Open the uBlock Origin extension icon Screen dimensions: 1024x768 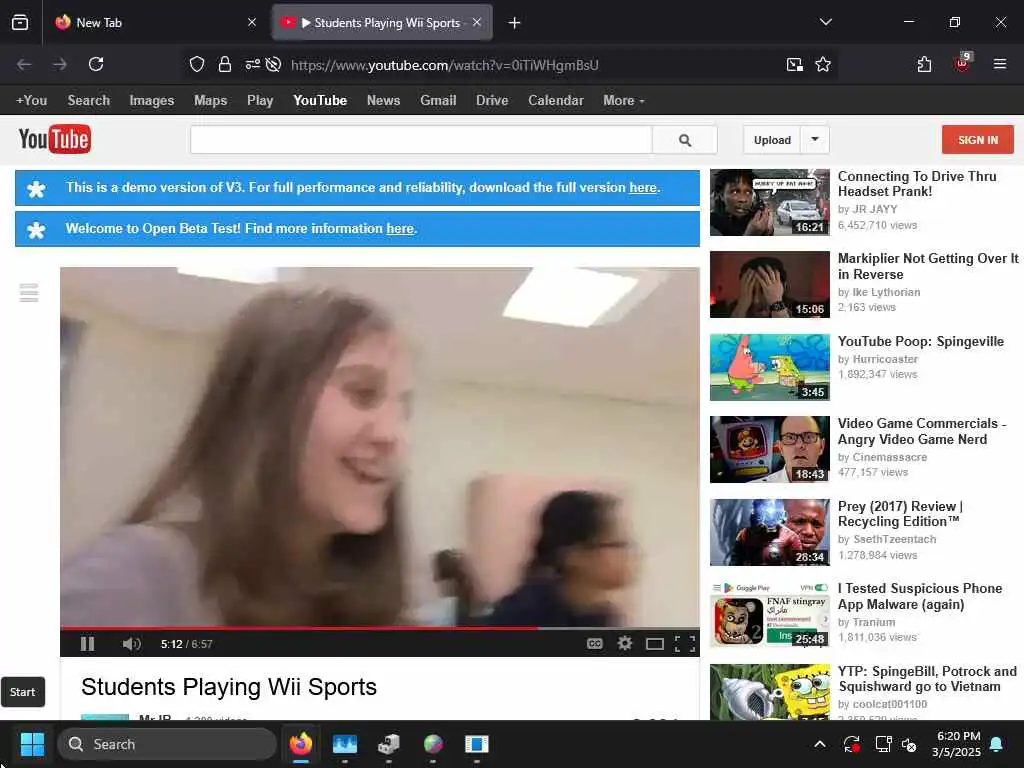[x=962, y=63]
